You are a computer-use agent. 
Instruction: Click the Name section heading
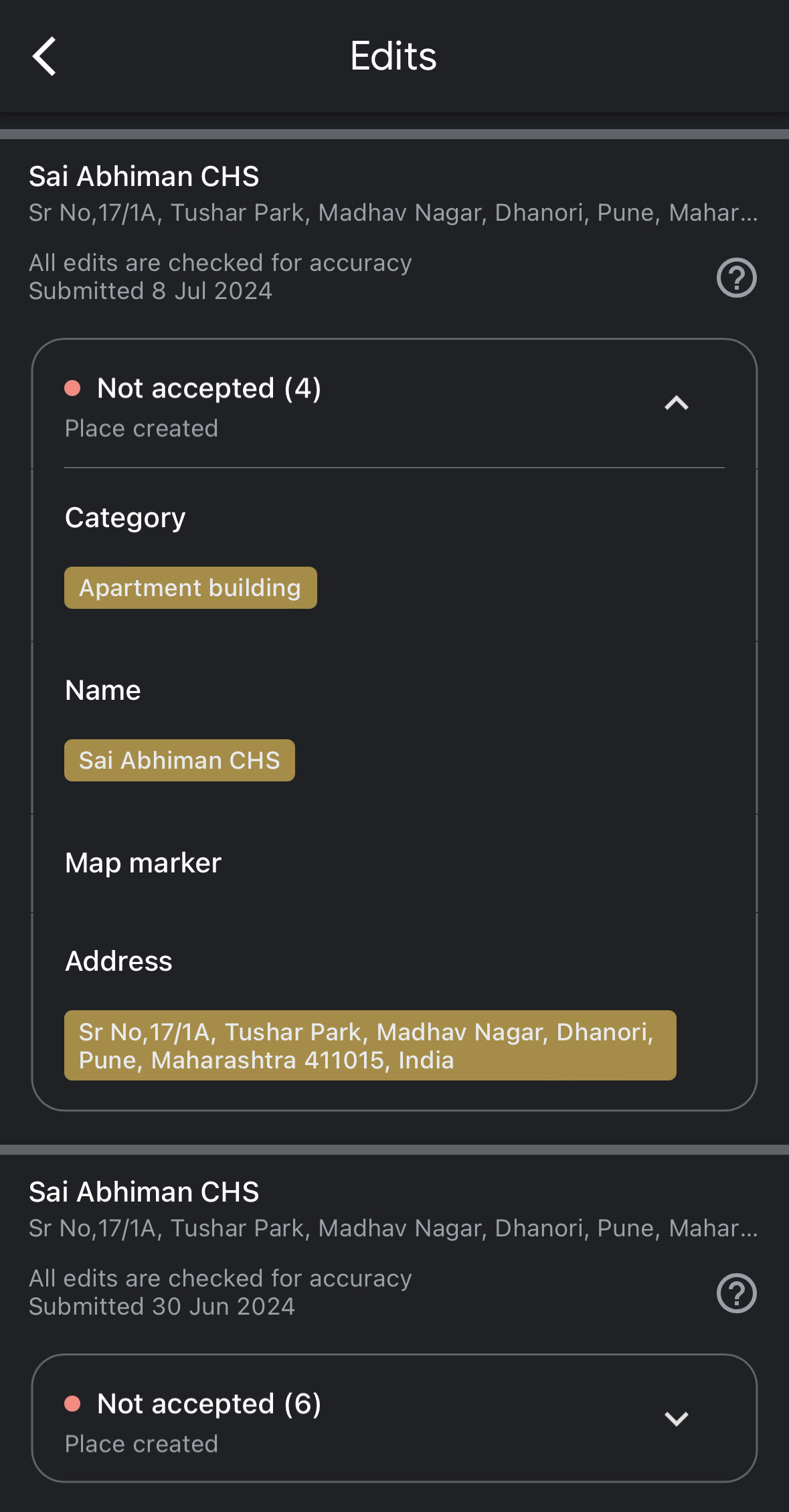[103, 690]
